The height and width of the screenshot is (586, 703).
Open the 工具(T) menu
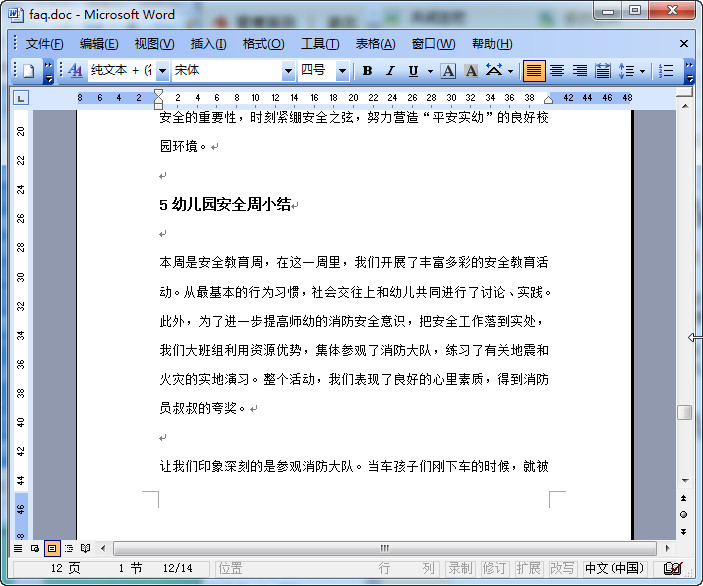(x=320, y=44)
